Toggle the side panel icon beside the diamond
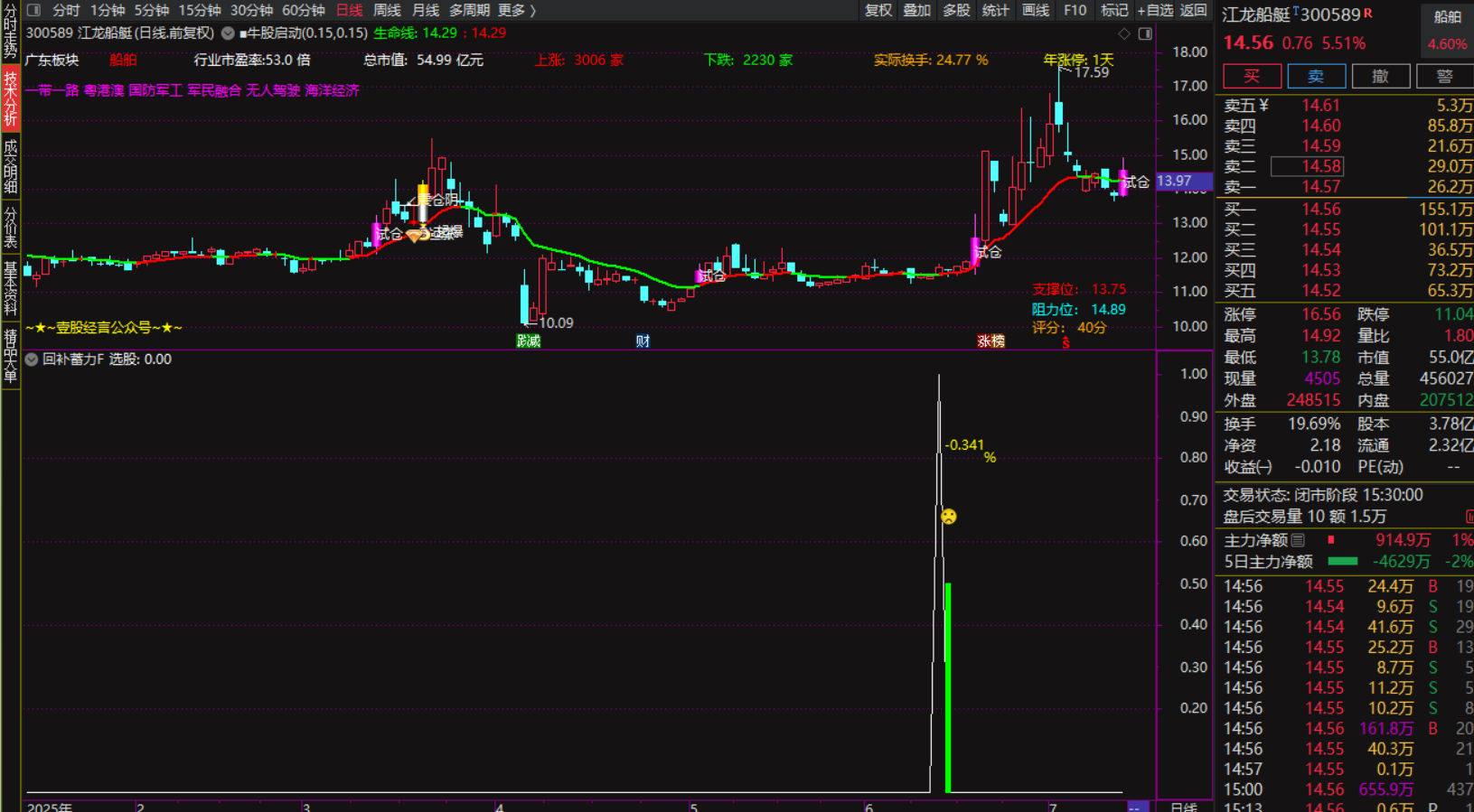 [1145, 33]
